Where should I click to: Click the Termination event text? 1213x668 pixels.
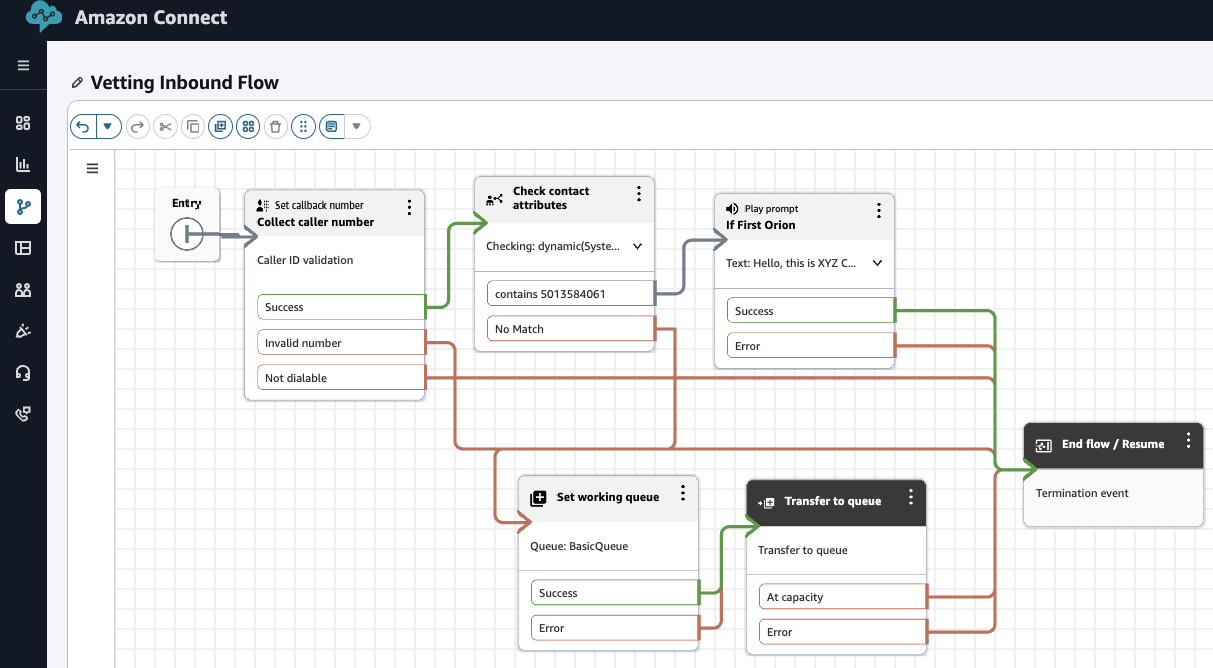(x=1082, y=493)
